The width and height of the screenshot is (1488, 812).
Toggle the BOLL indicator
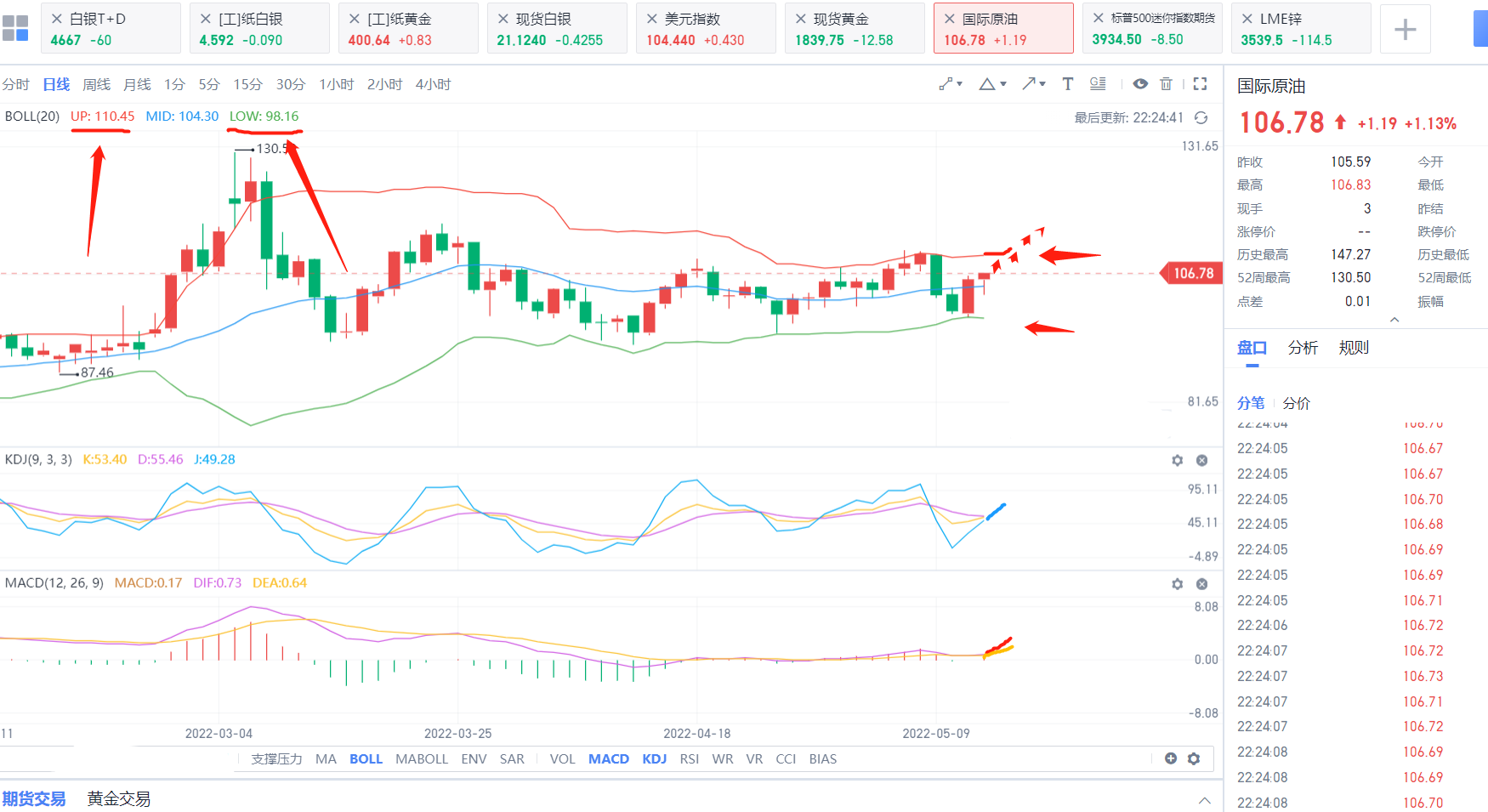[x=366, y=758]
